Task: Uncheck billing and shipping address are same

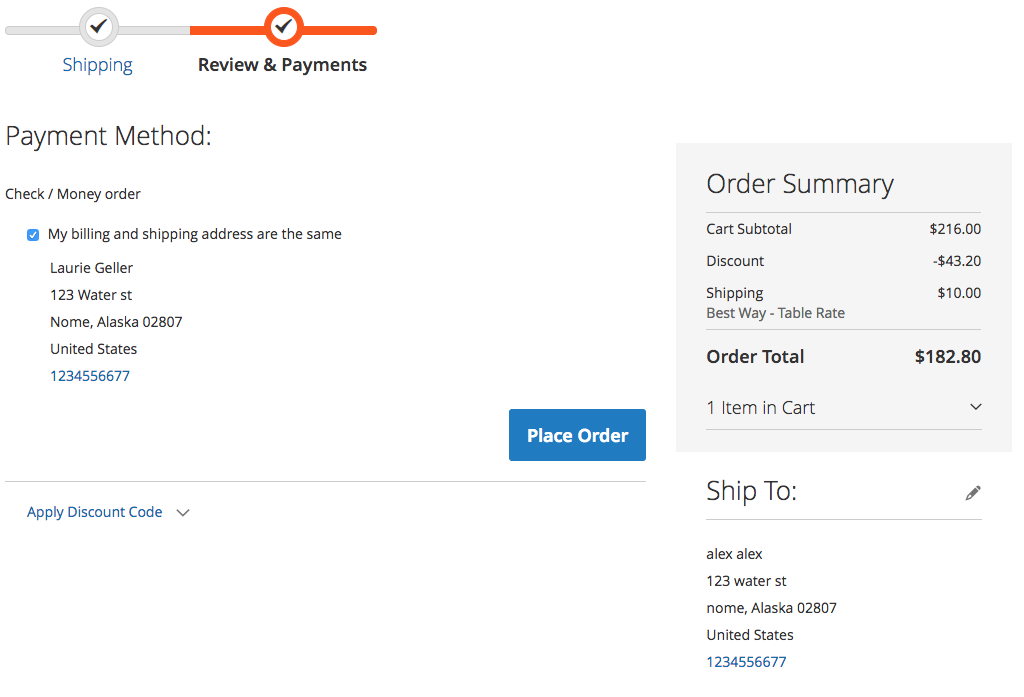Action: pos(33,235)
